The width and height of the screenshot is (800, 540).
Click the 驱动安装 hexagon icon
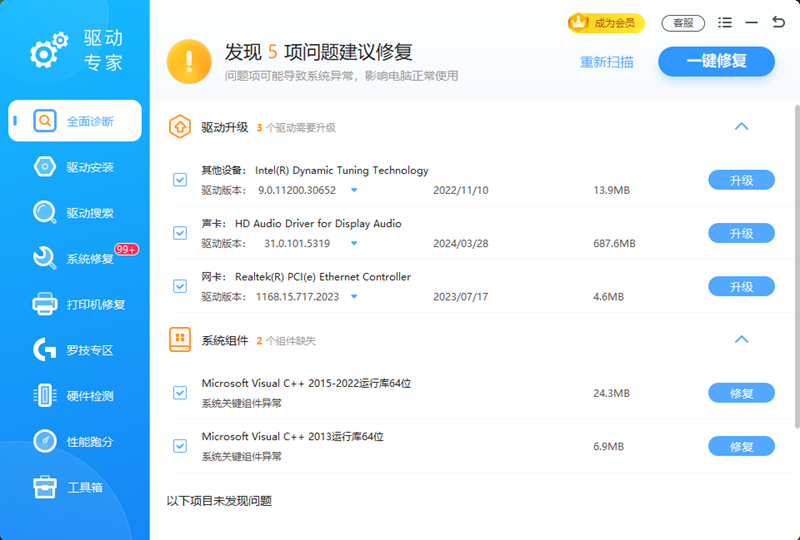point(45,167)
